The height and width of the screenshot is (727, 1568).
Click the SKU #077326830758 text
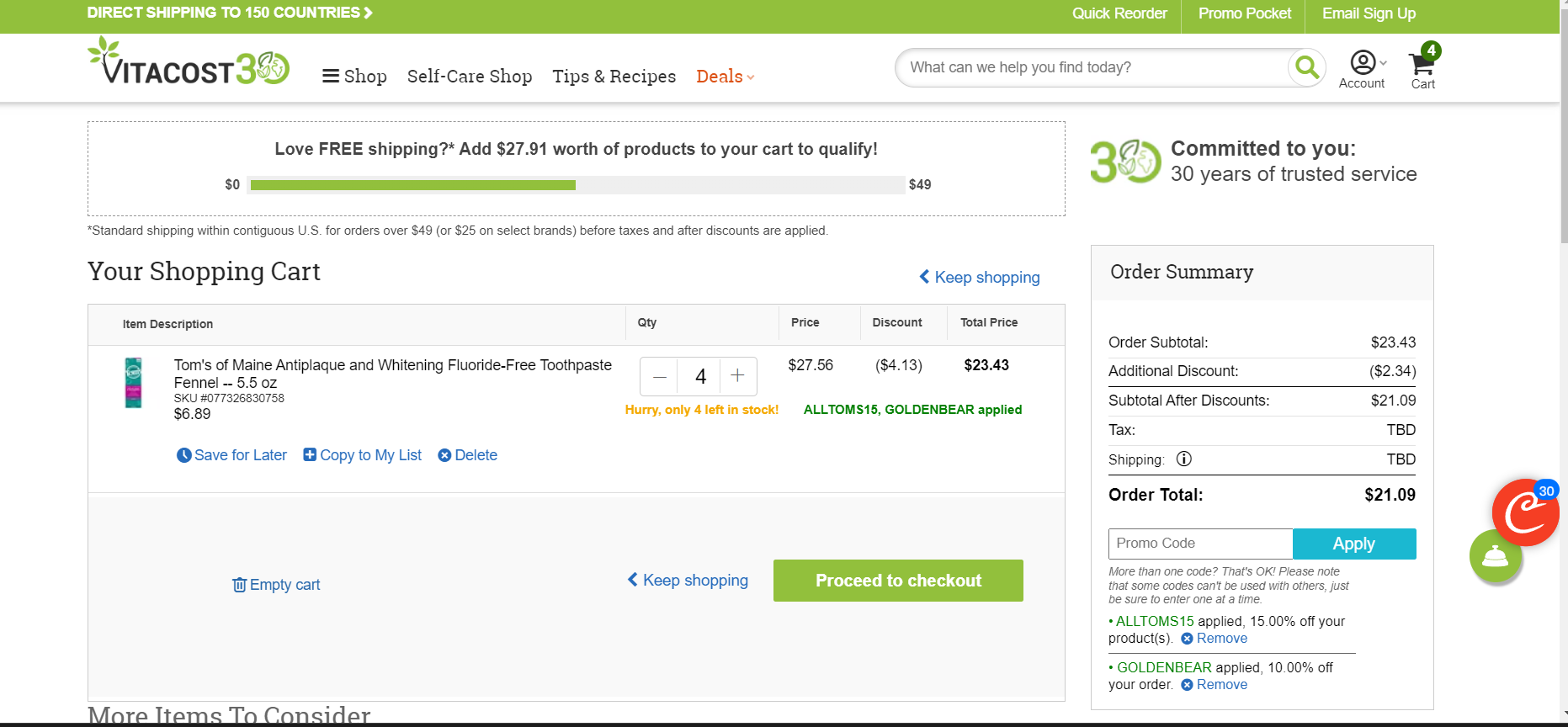tap(229, 398)
